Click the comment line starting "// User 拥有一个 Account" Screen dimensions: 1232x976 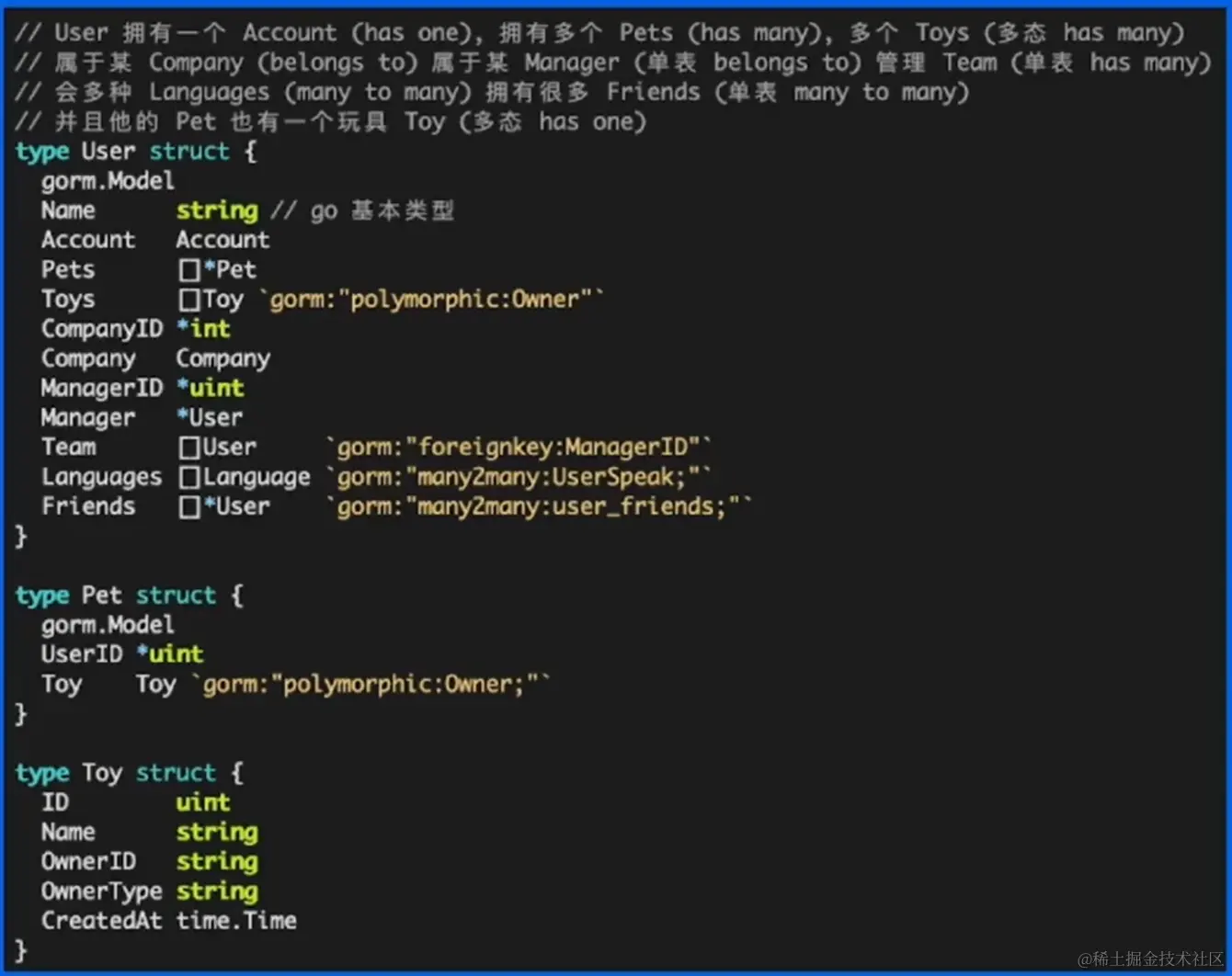click(600, 33)
